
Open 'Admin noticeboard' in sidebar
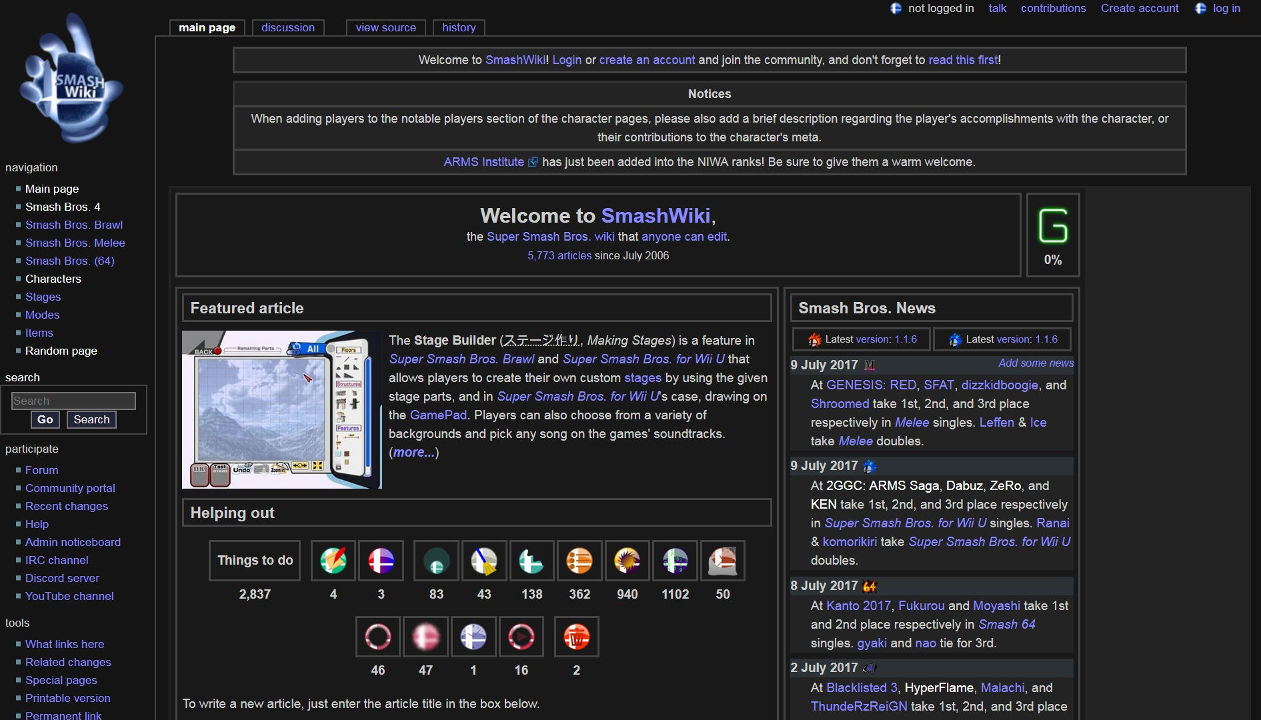coord(73,542)
